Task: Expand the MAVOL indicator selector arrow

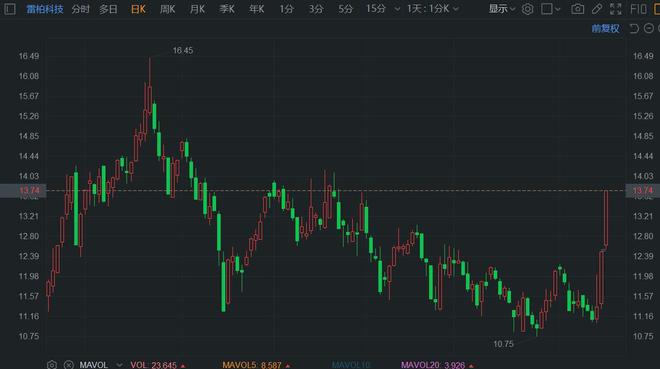Action: (x=120, y=365)
